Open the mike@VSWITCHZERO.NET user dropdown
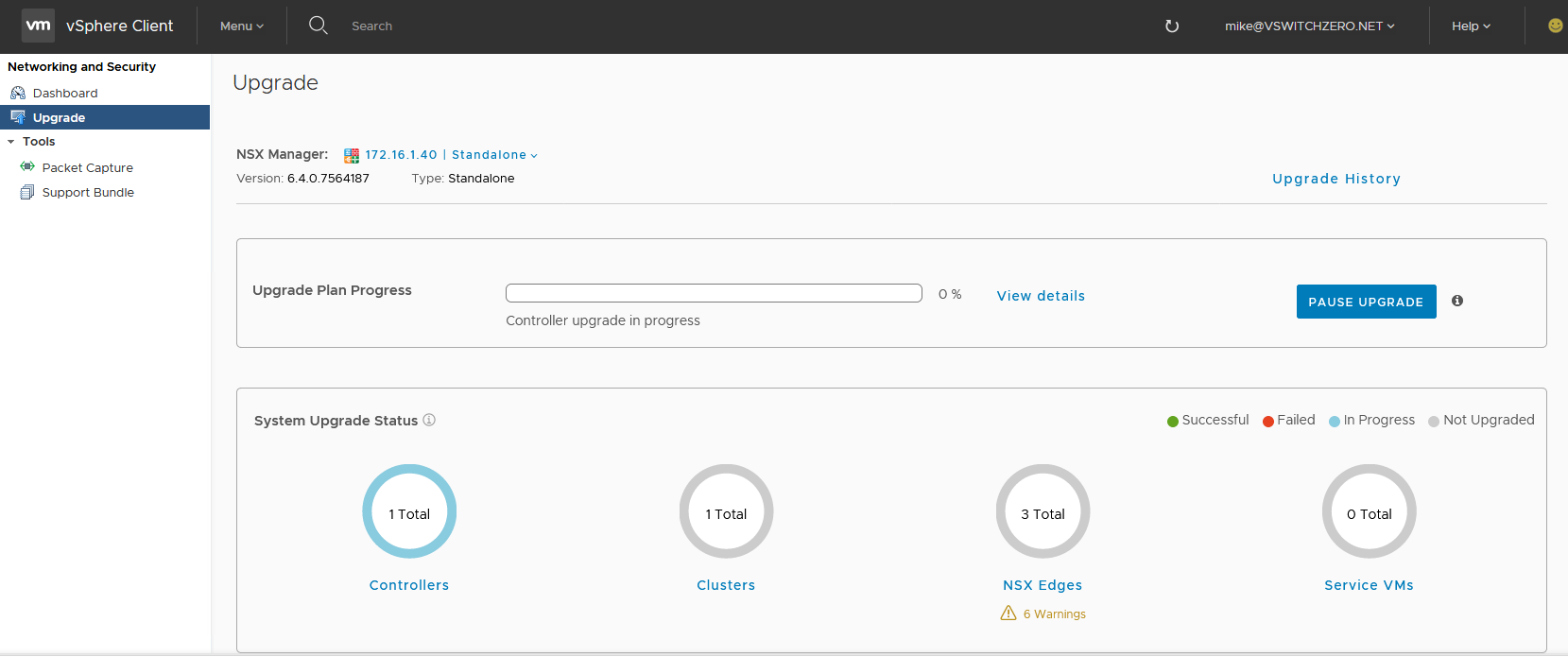The image size is (1568, 657). pyautogui.click(x=1309, y=26)
